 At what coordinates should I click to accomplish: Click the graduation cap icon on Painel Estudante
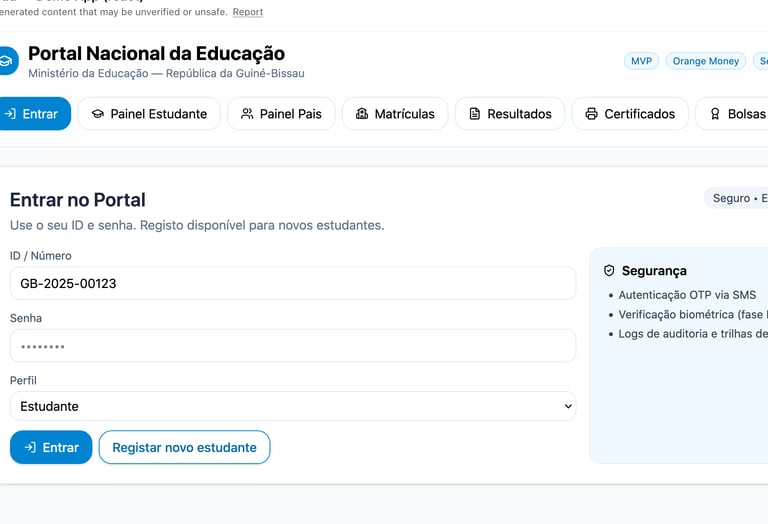pos(98,114)
